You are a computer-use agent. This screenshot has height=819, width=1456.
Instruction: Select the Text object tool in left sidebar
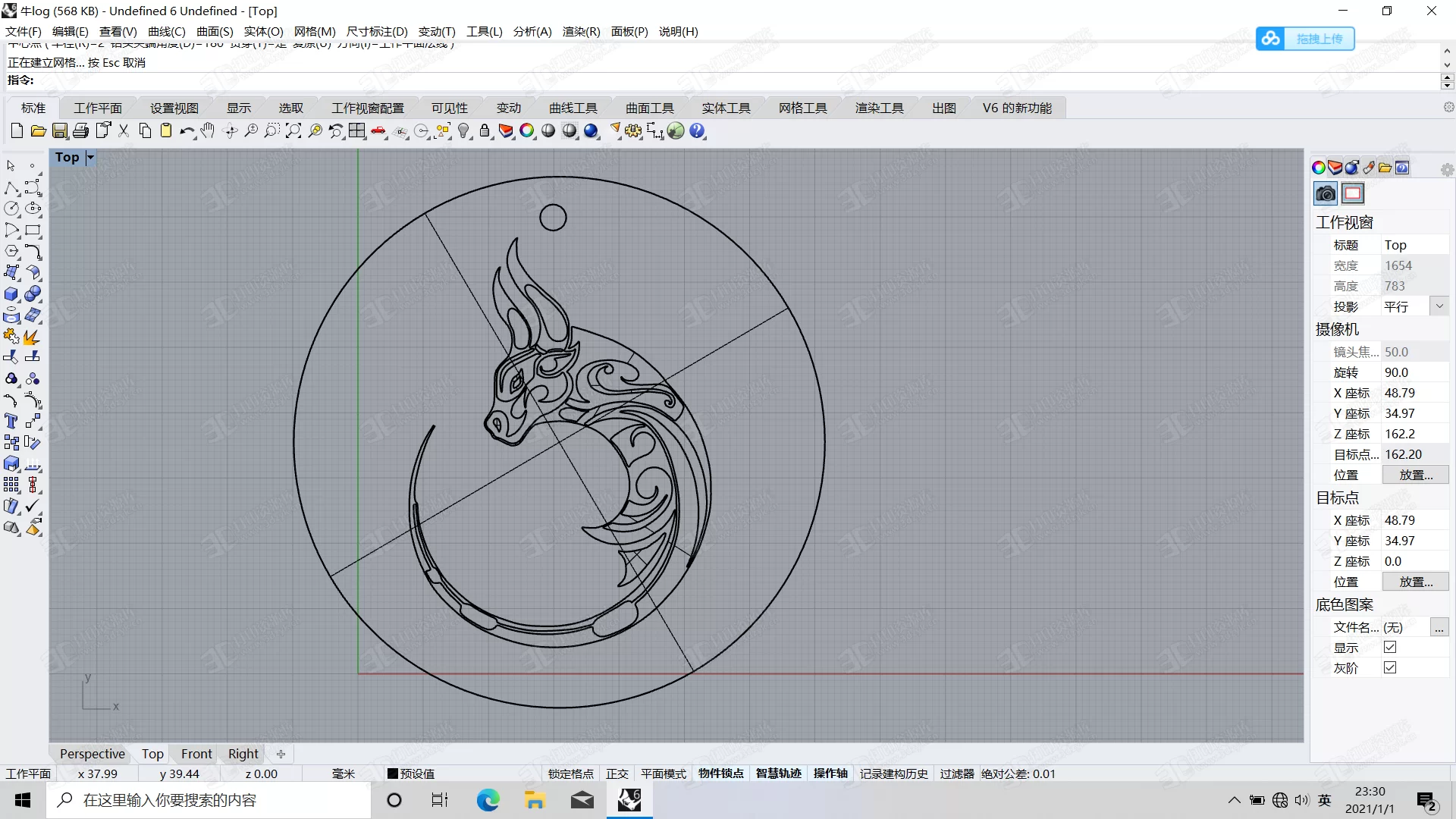pos(11,422)
